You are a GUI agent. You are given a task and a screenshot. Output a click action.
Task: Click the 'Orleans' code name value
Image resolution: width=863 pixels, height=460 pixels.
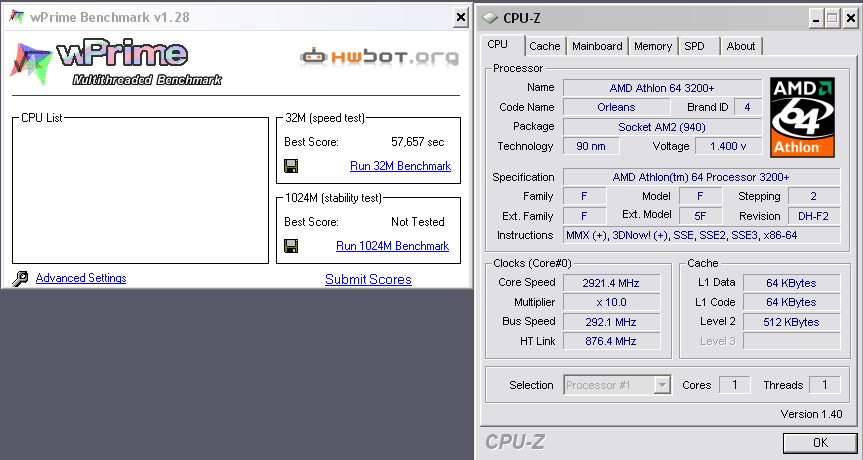coord(616,107)
